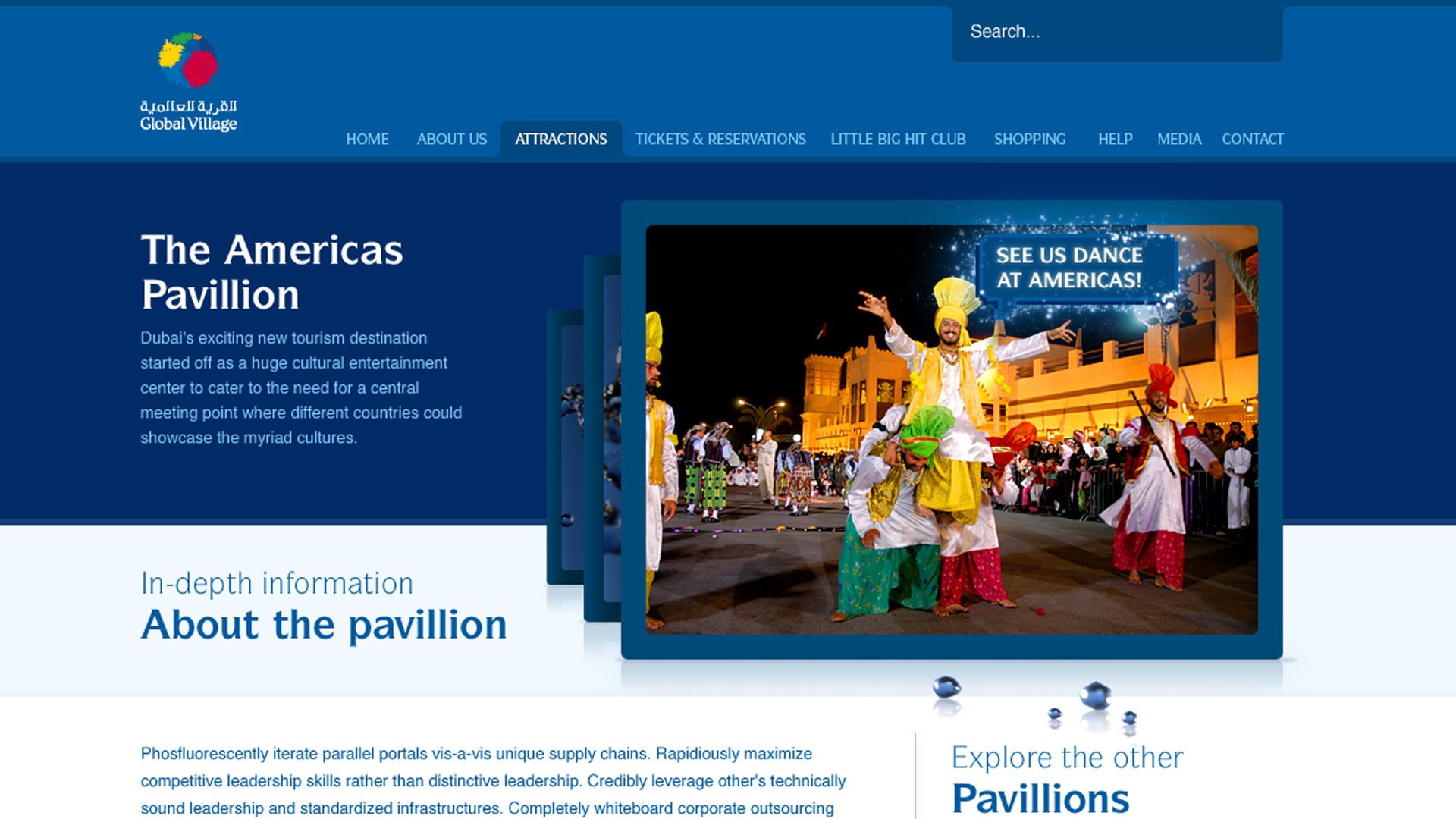Click 'The Americas Pavillion' heading
Screen dimensions: 1456x819
271,271
